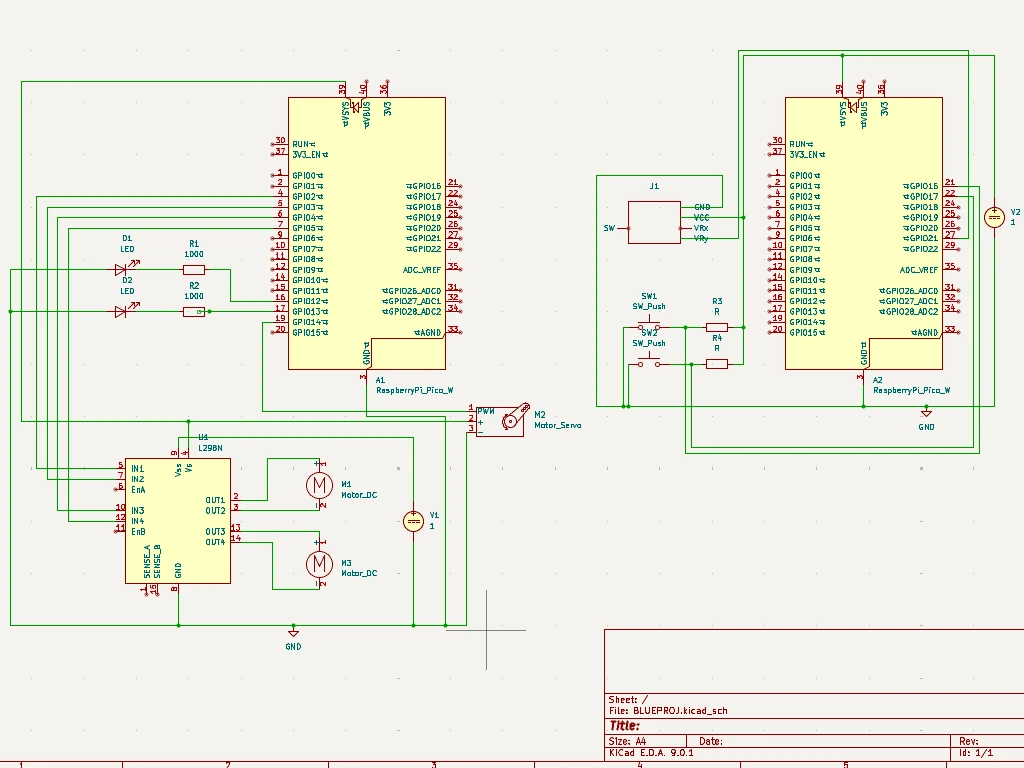The height and width of the screenshot is (768, 1024).
Task: Click the SW pin label on J1
Action: 609,228
